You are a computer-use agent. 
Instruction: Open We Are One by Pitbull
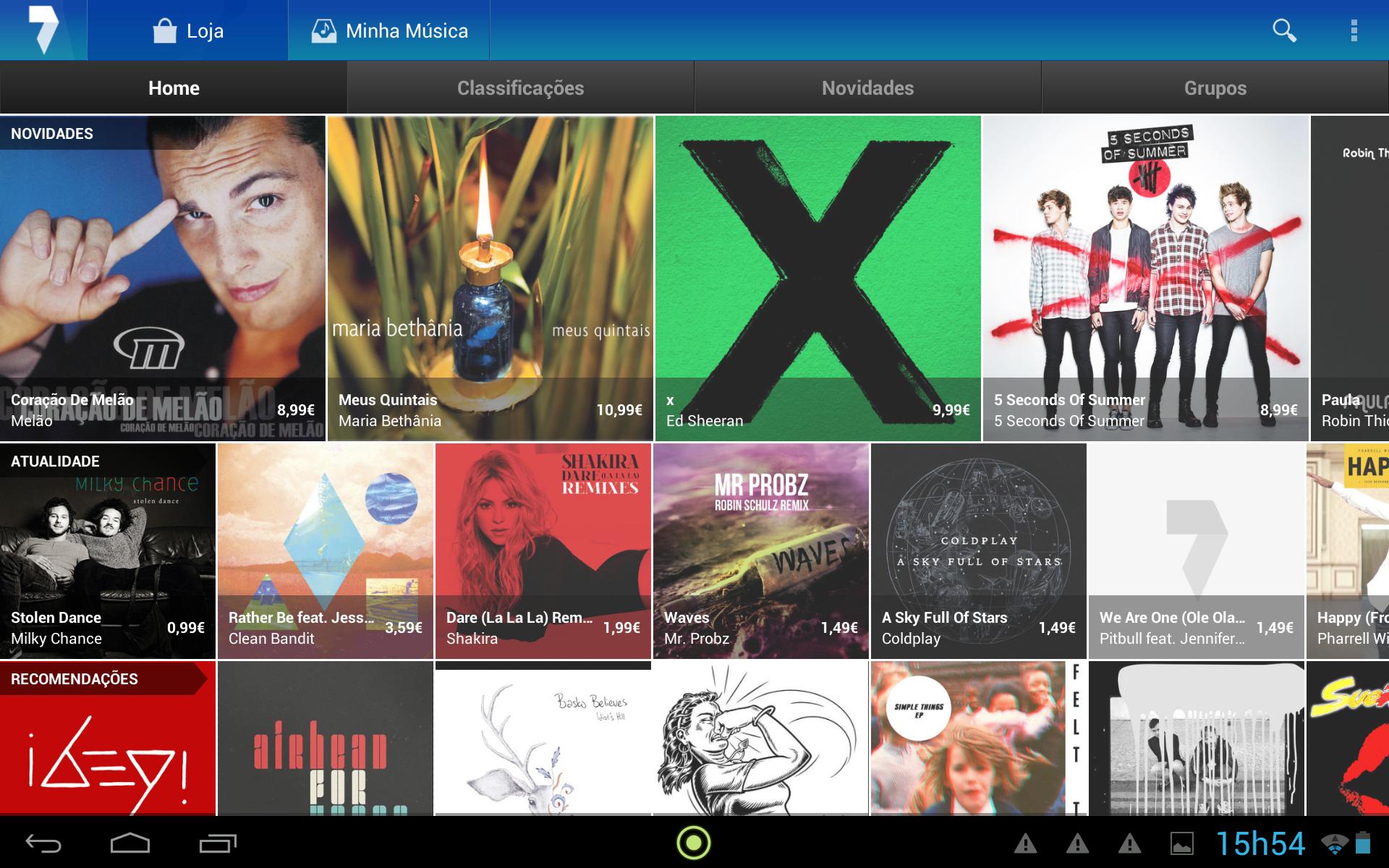point(1197,551)
